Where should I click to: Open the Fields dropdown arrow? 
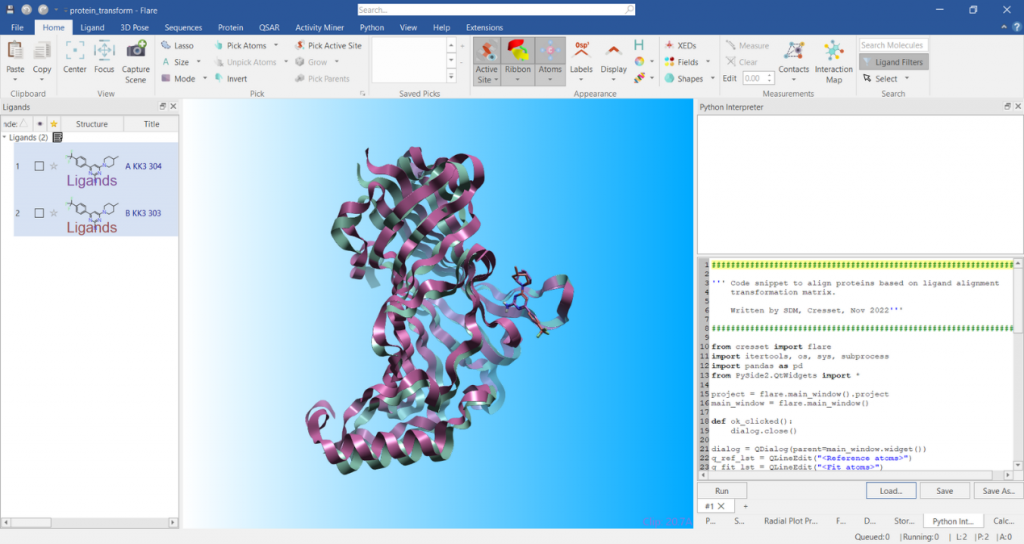pos(708,61)
